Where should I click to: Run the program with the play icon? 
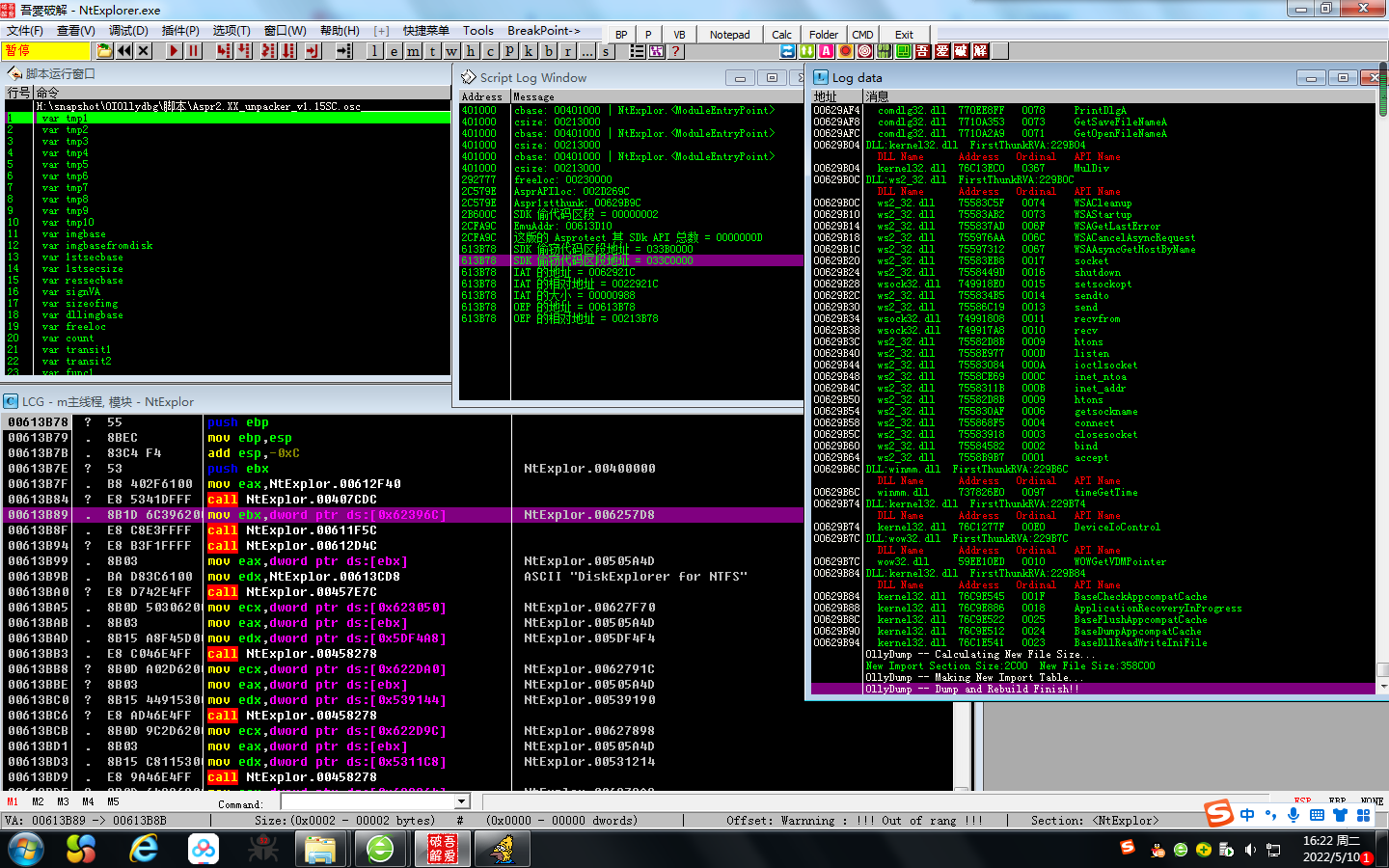click(x=174, y=51)
